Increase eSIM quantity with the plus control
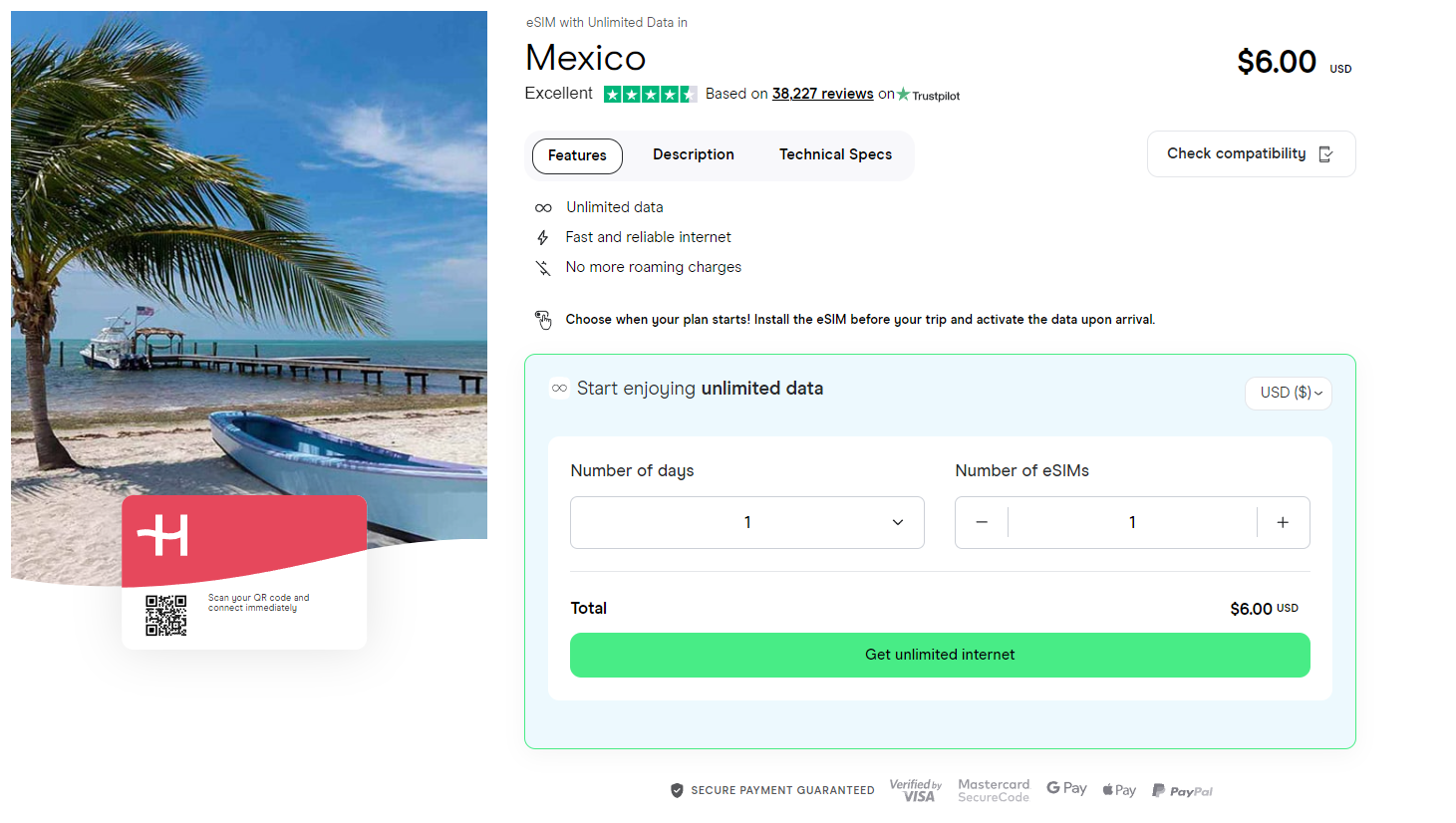Image resolution: width=1456 pixels, height=823 pixels. [x=1283, y=522]
